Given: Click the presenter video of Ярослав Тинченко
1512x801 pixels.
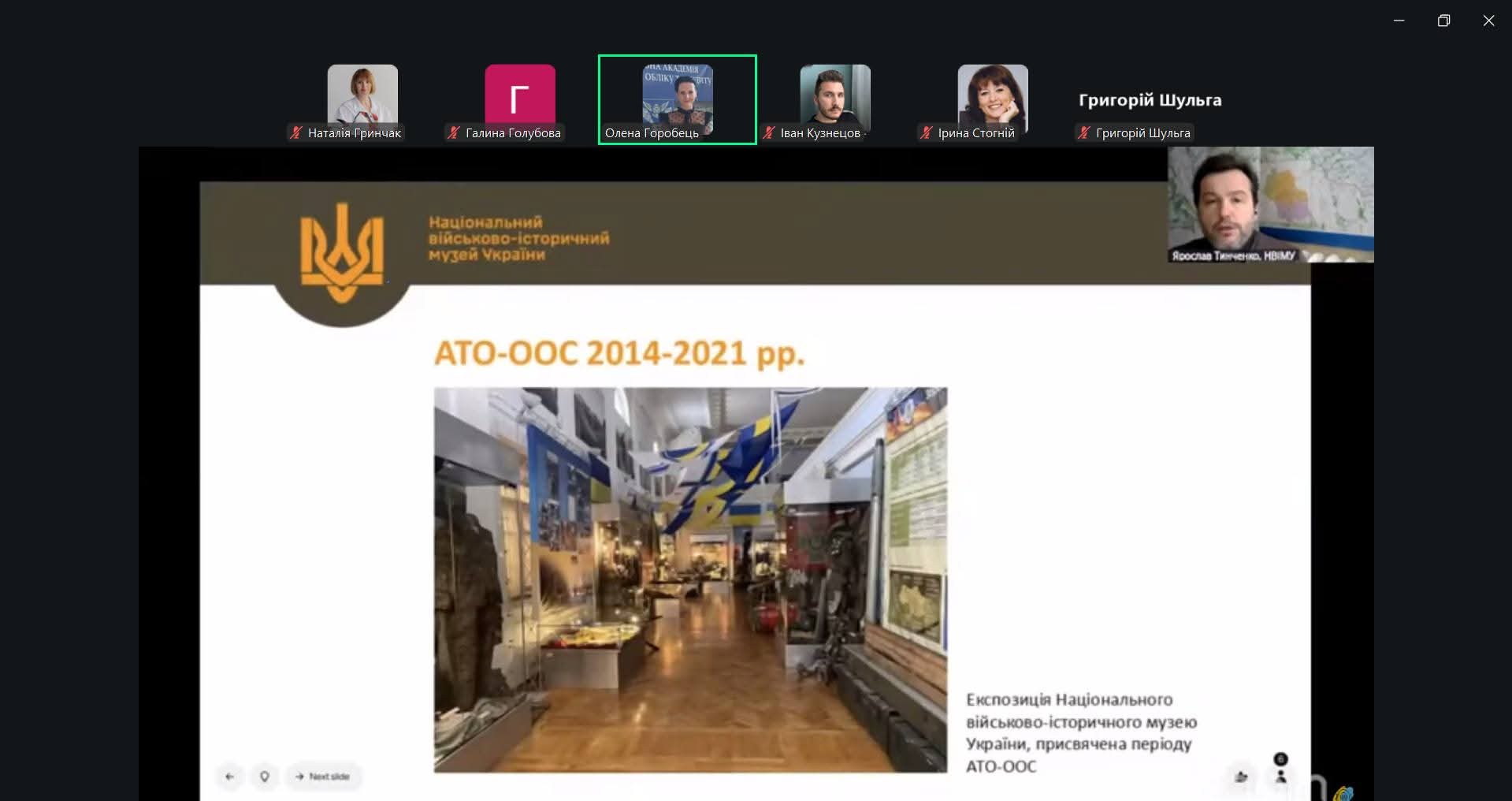Looking at the screenshot, I should tap(1270, 203).
